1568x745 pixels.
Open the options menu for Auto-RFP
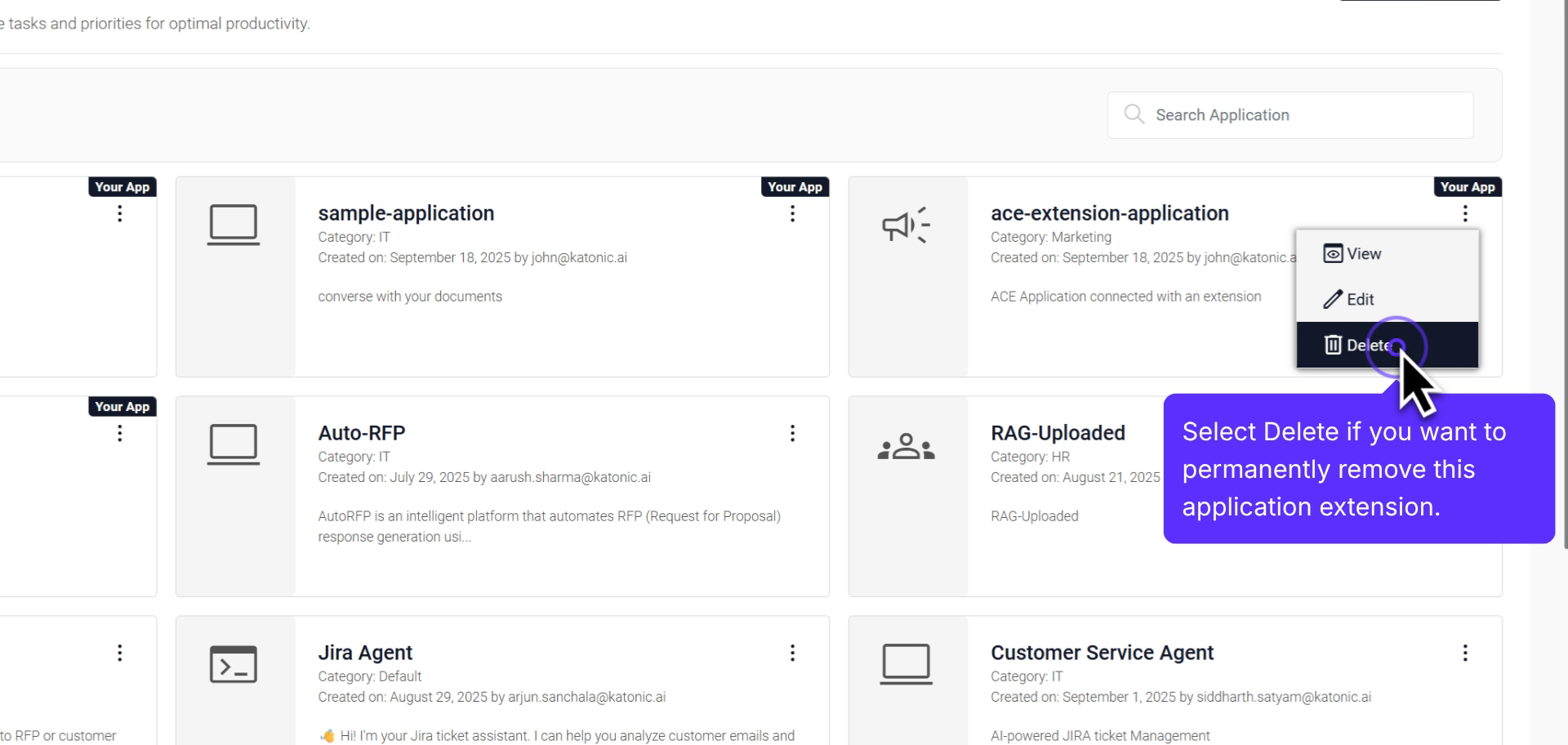(791, 433)
